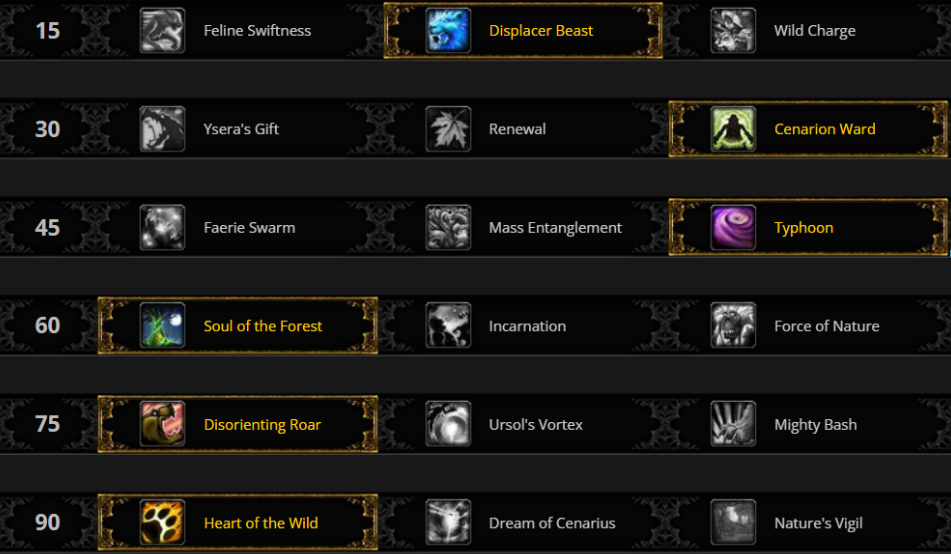Choose the Disorienting Roar bear icon

[x=162, y=424]
